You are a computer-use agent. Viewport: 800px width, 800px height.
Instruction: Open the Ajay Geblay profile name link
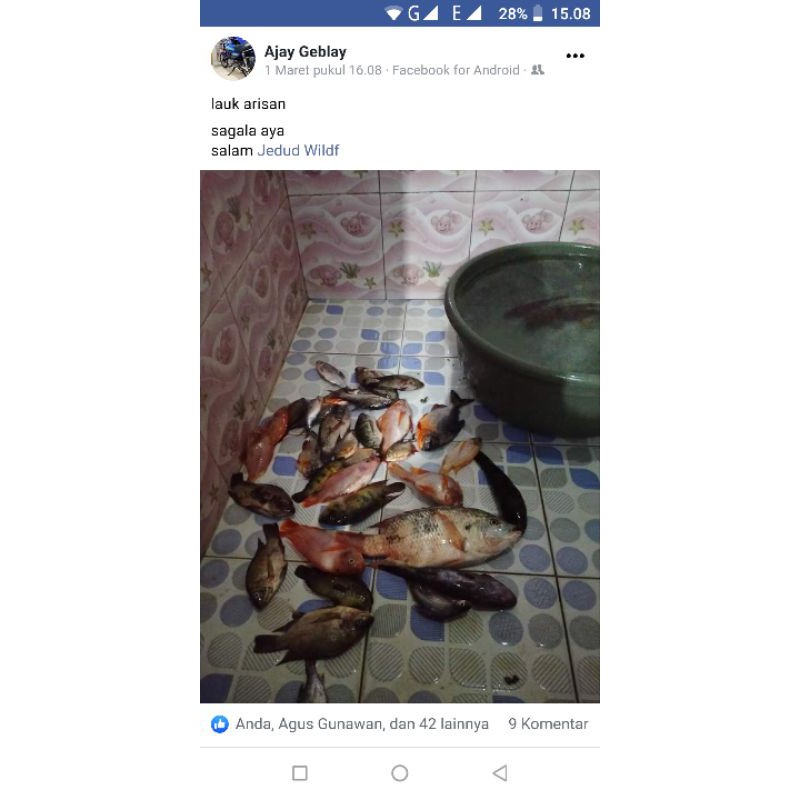(305, 52)
